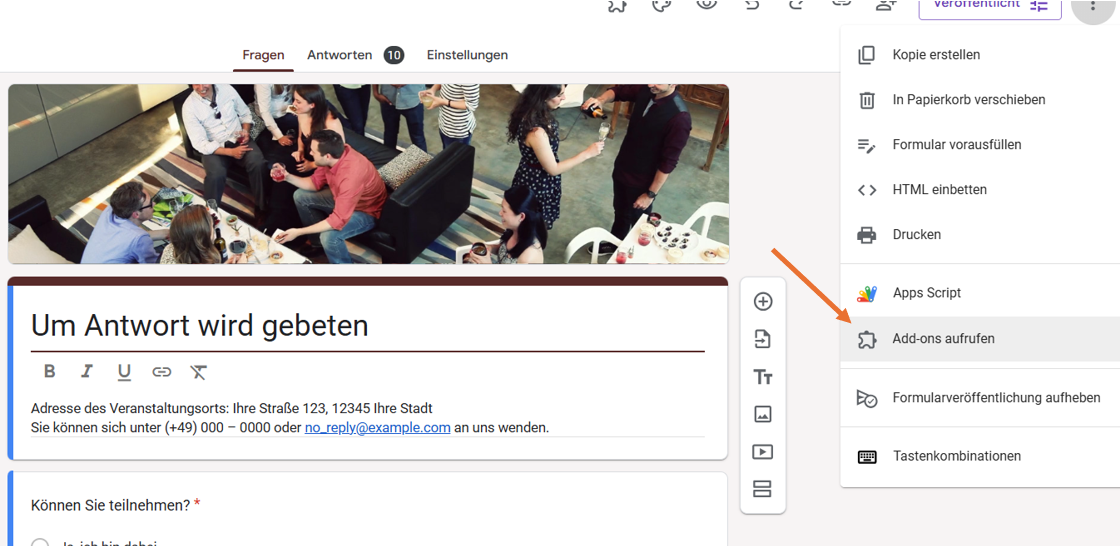Click the insert link formatting icon
1120x546 pixels.
click(x=162, y=372)
